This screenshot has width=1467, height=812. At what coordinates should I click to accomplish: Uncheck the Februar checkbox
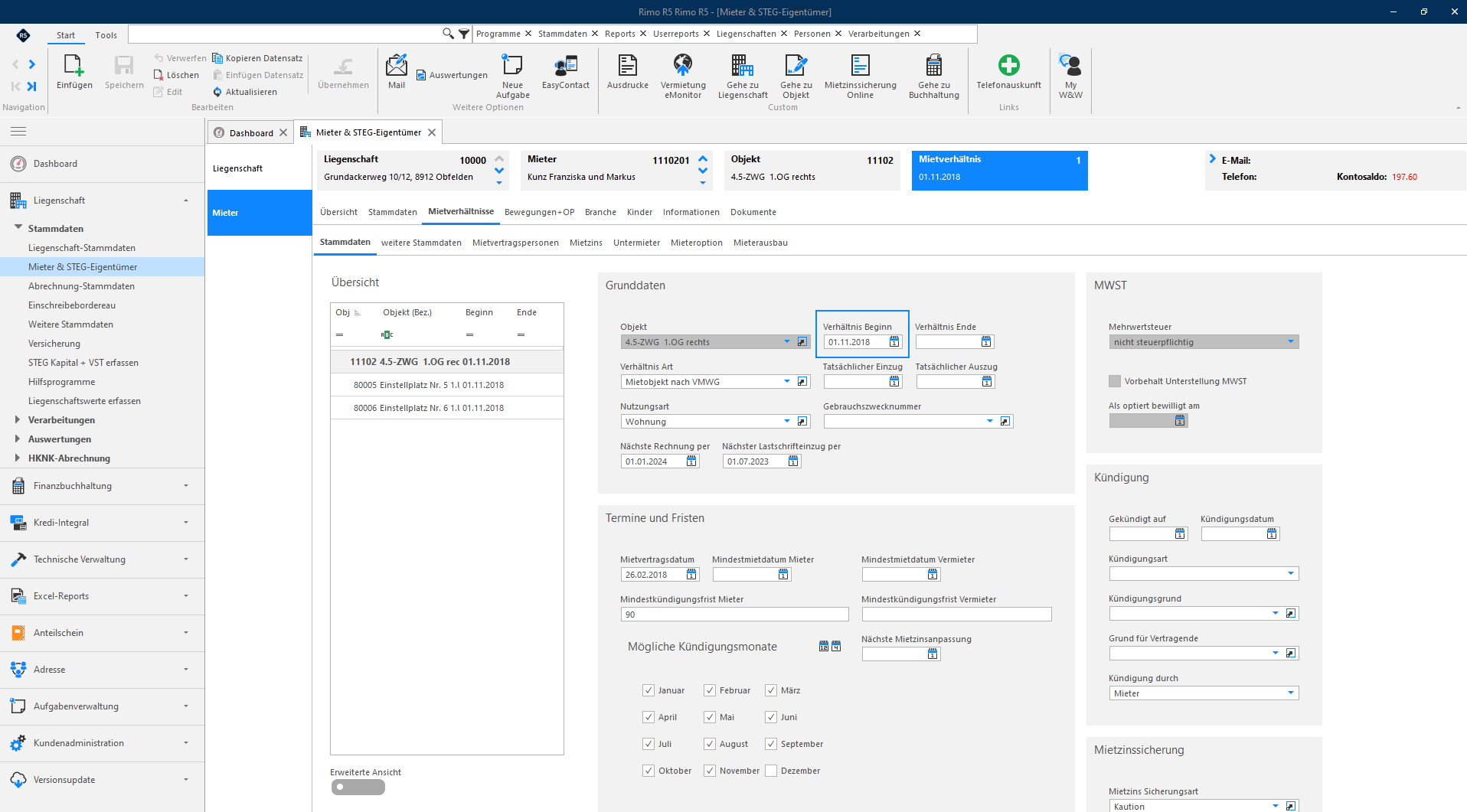point(710,690)
